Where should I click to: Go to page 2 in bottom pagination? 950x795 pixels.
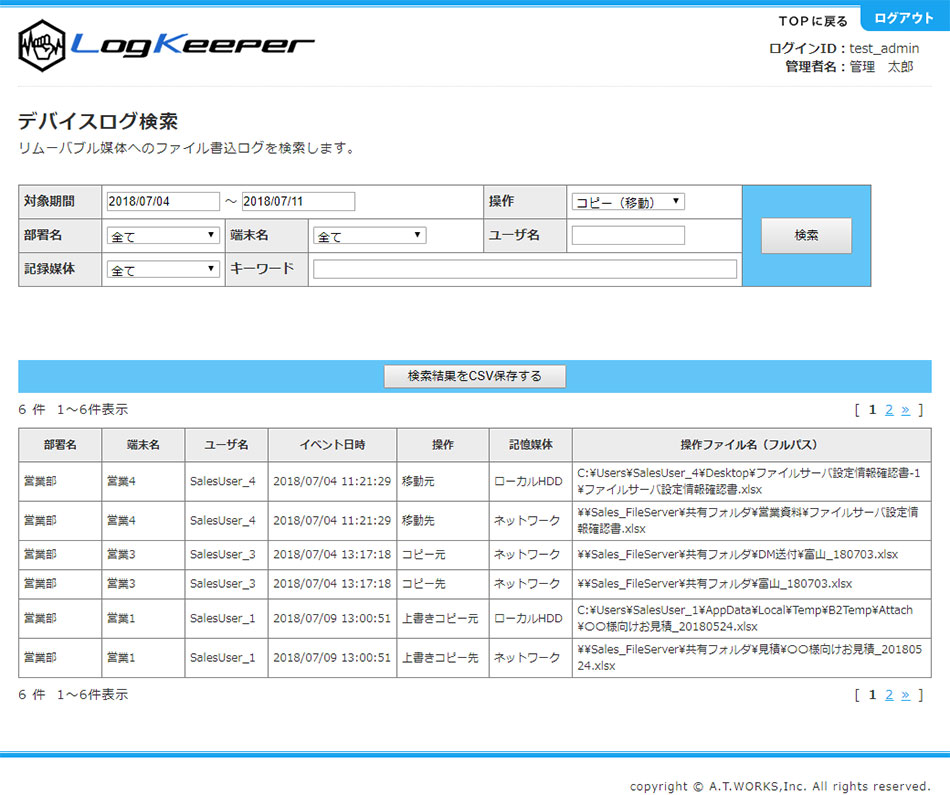(x=888, y=695)
